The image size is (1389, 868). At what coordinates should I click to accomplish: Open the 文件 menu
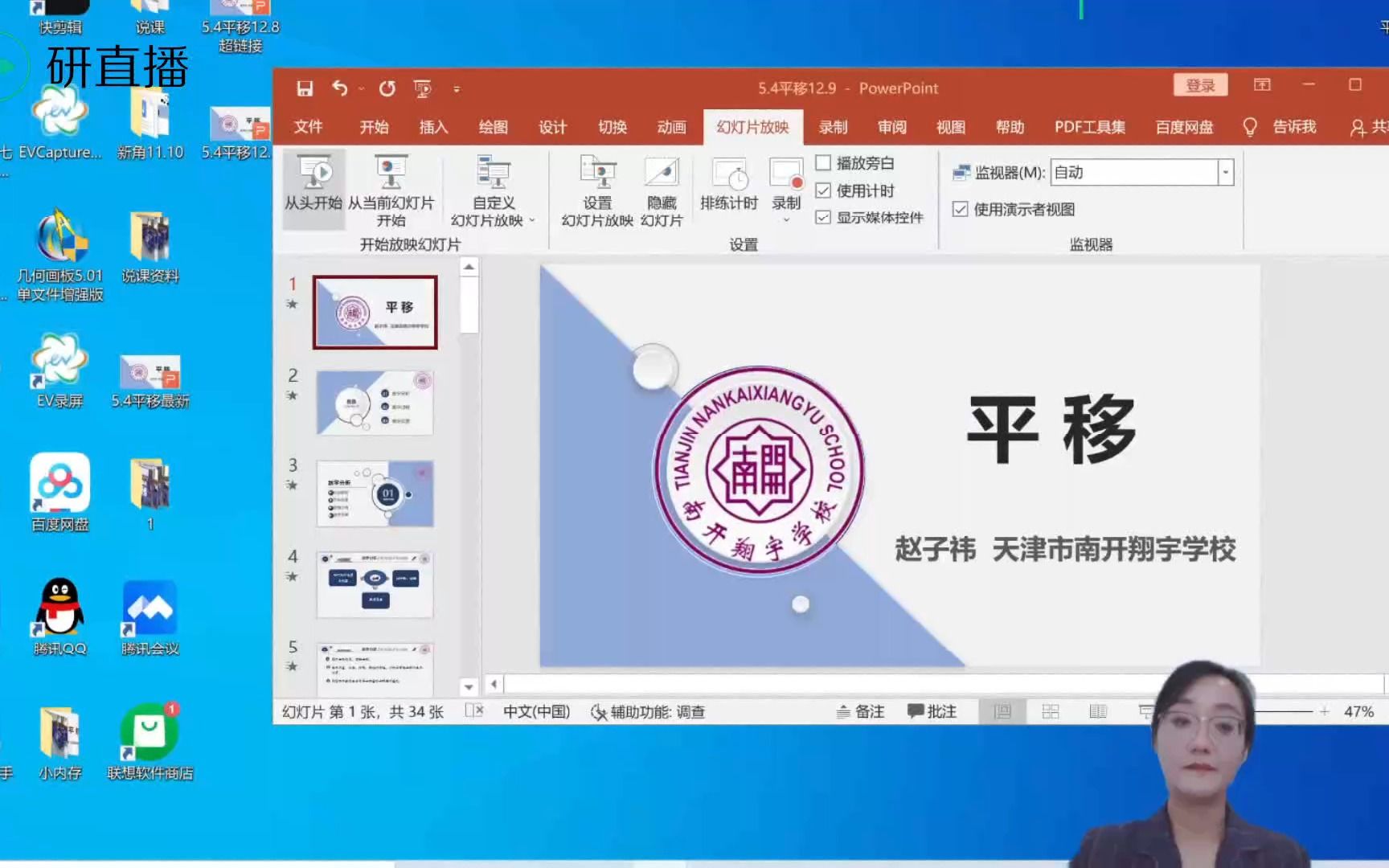pos(308,127)
